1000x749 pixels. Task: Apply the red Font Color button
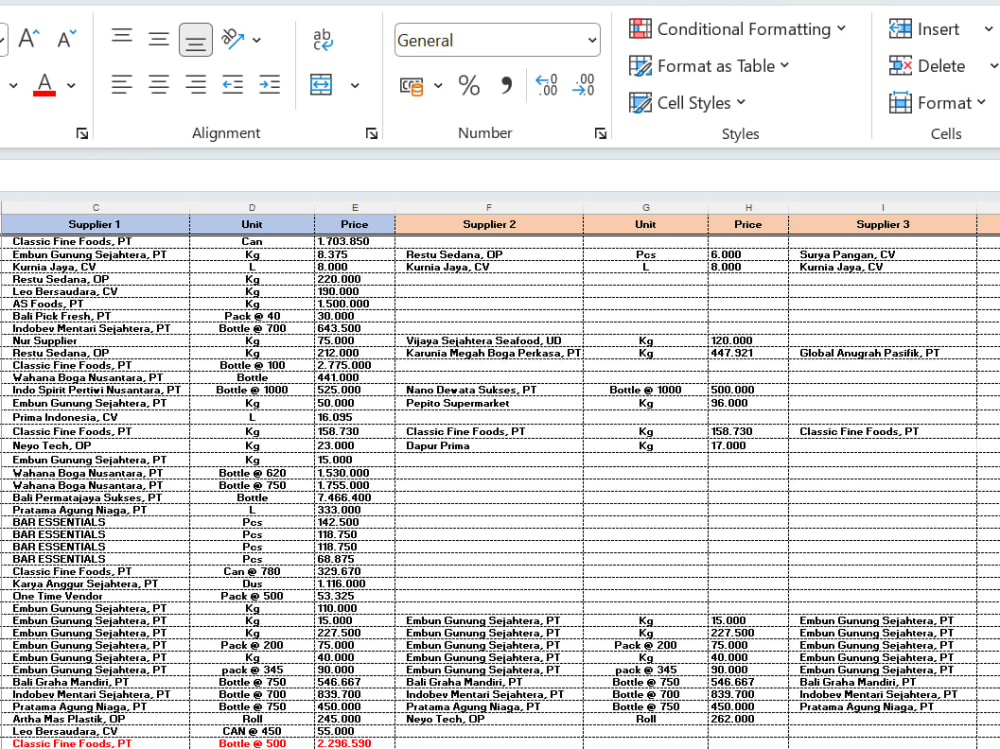pyautogui.click(x=44, y=85)
